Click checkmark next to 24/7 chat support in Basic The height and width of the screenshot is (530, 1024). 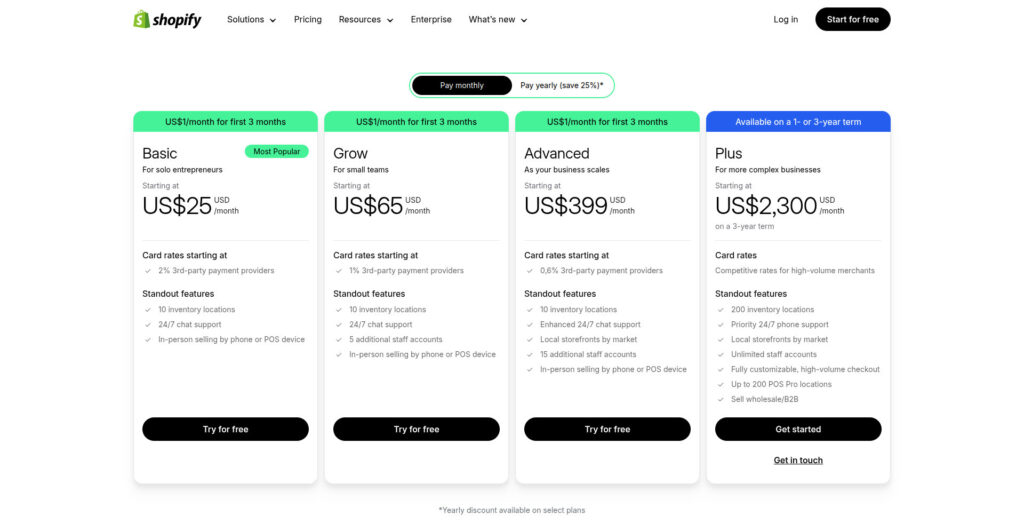[148, 324]
